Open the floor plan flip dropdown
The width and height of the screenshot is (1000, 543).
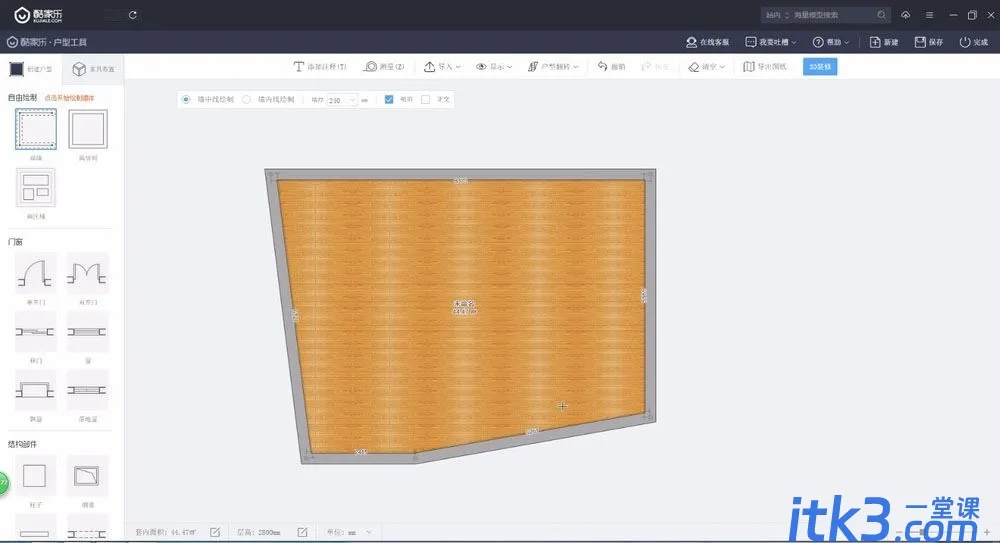click(x=553, y=66)
